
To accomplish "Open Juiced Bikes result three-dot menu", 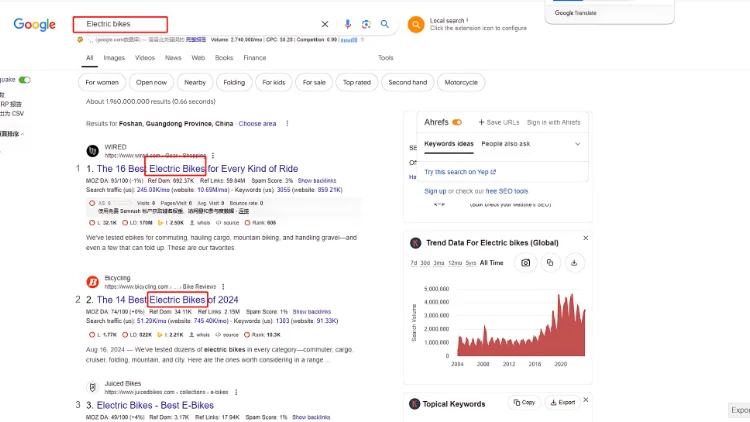I will (x=236, y=392).
